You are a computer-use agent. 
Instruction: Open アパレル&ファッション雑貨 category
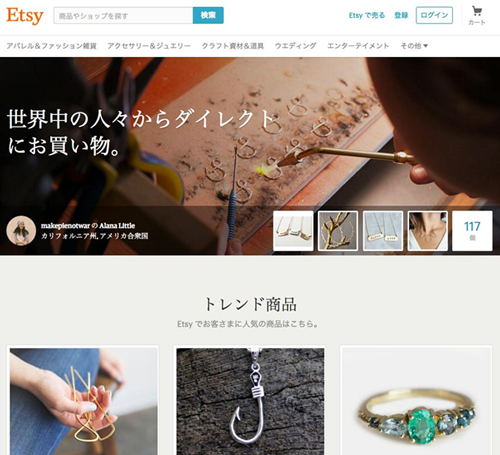point(52,46)
